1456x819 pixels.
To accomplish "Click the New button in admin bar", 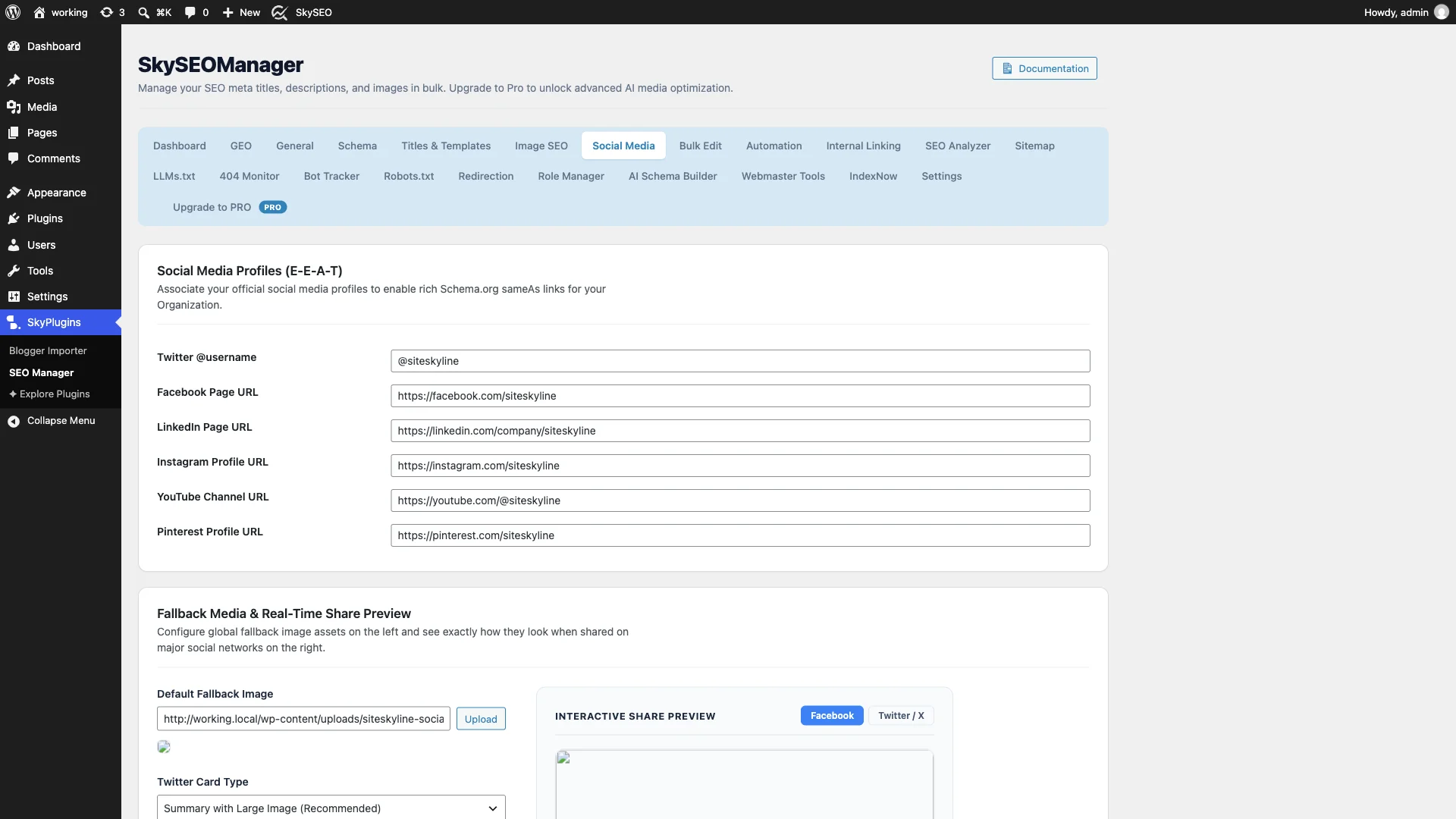I will click(x=241, y=12).
